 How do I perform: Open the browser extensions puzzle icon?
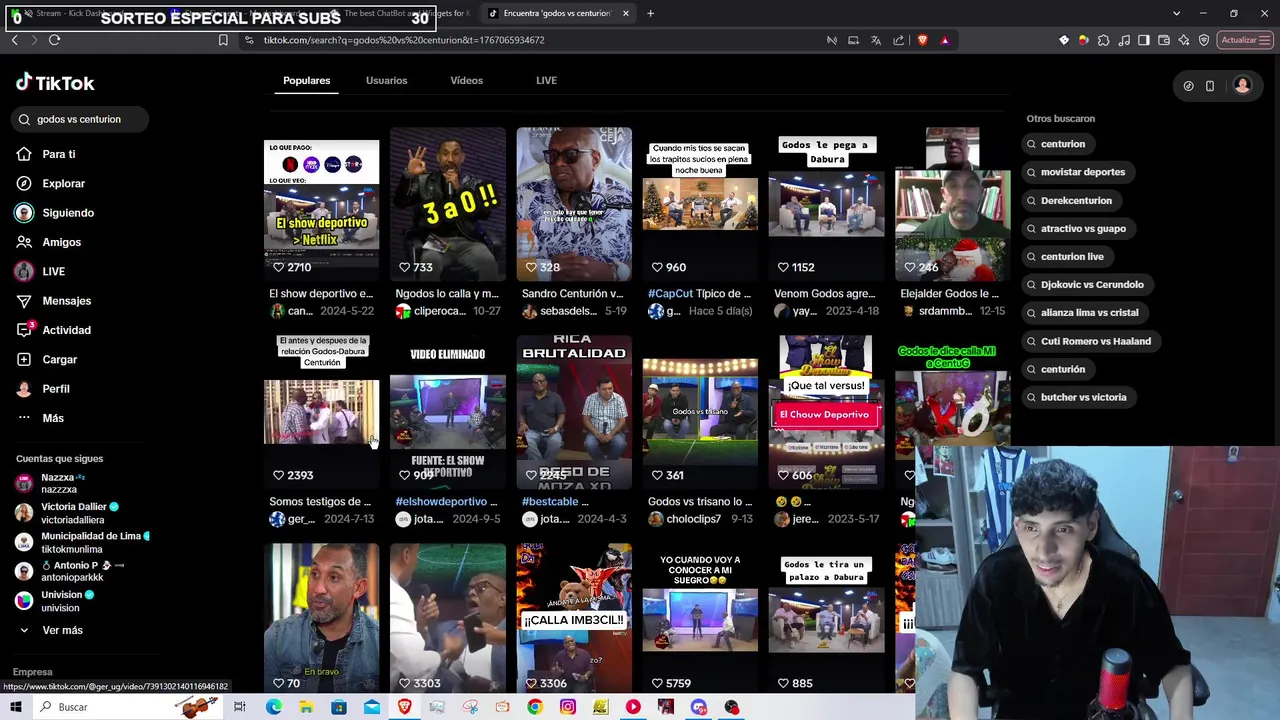click(x=1103, y=40)
